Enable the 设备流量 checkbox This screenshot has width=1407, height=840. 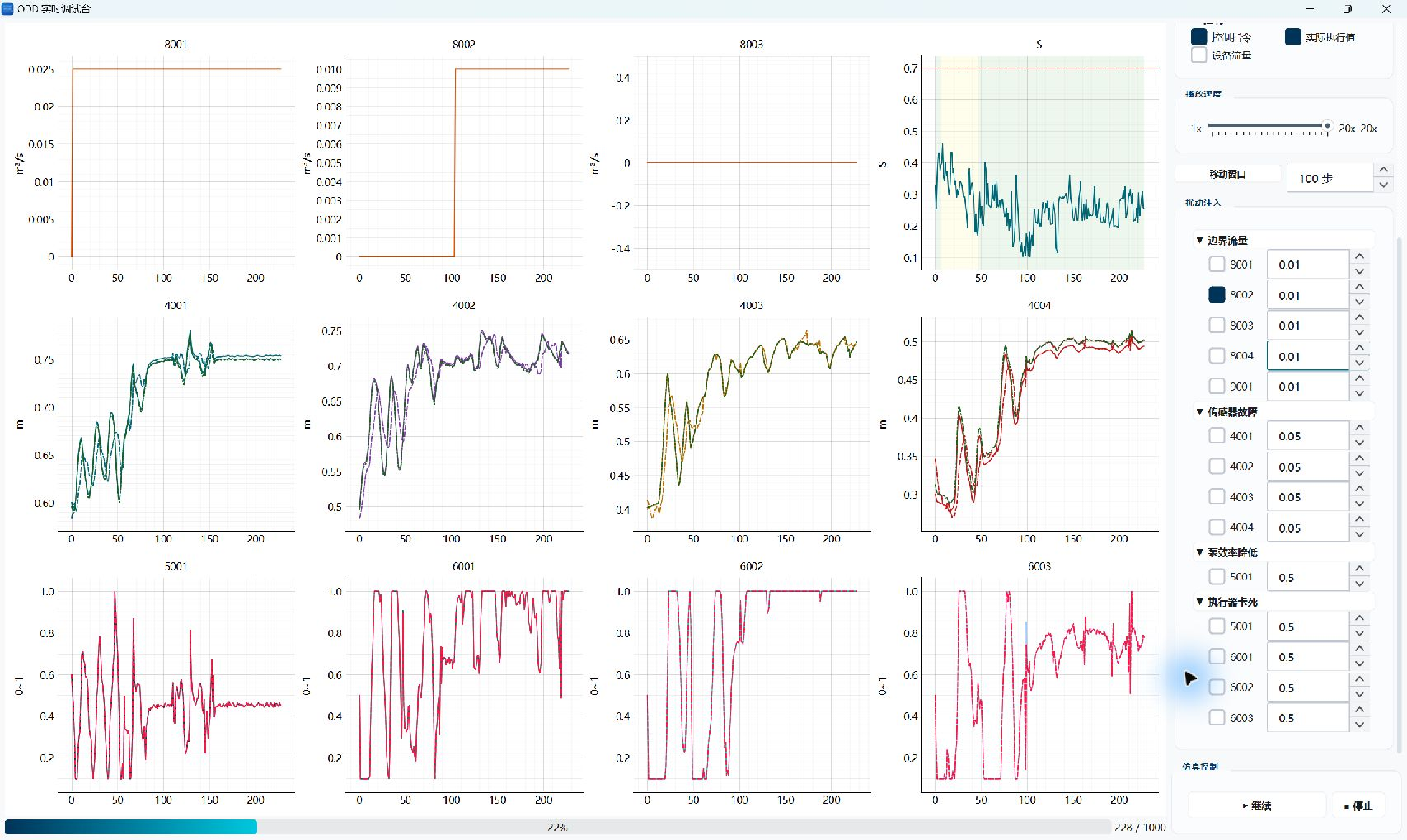coord(1199,54)
